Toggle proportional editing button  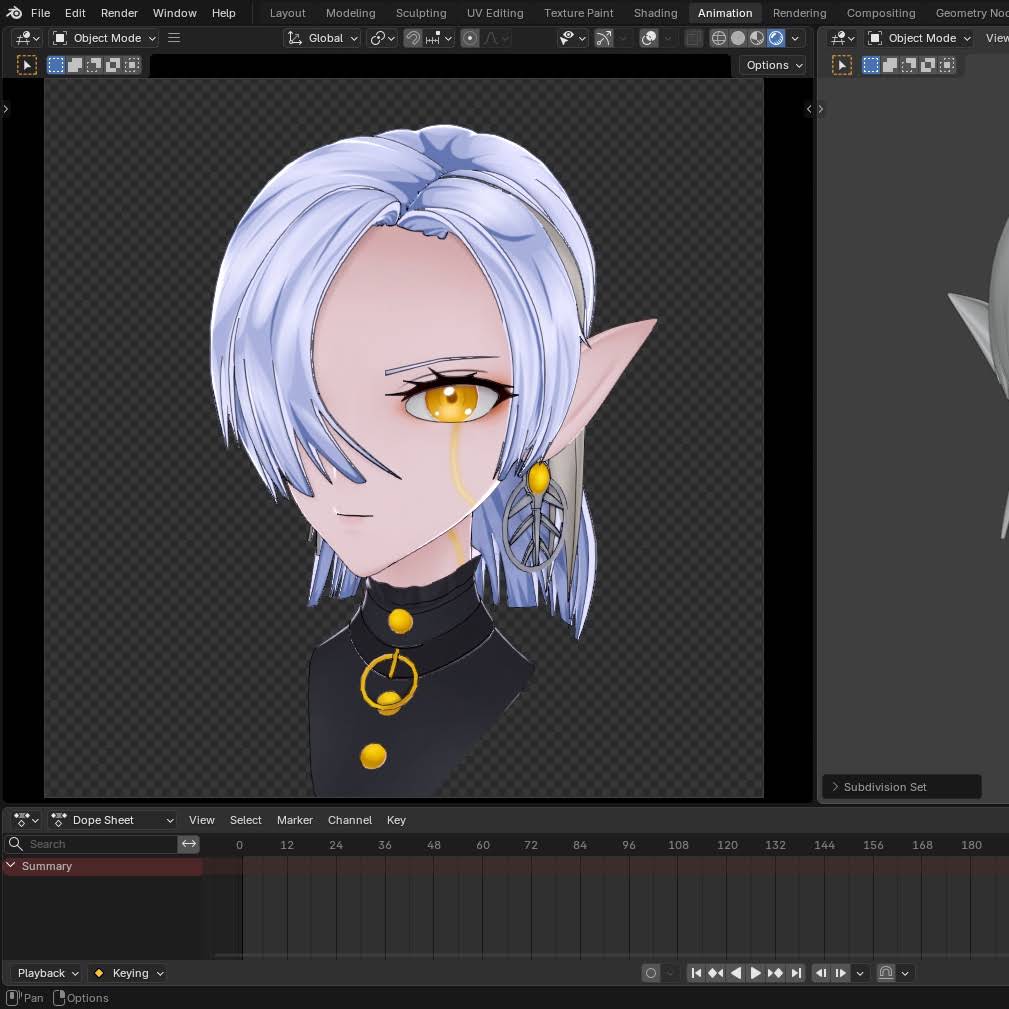pos(470,39)
